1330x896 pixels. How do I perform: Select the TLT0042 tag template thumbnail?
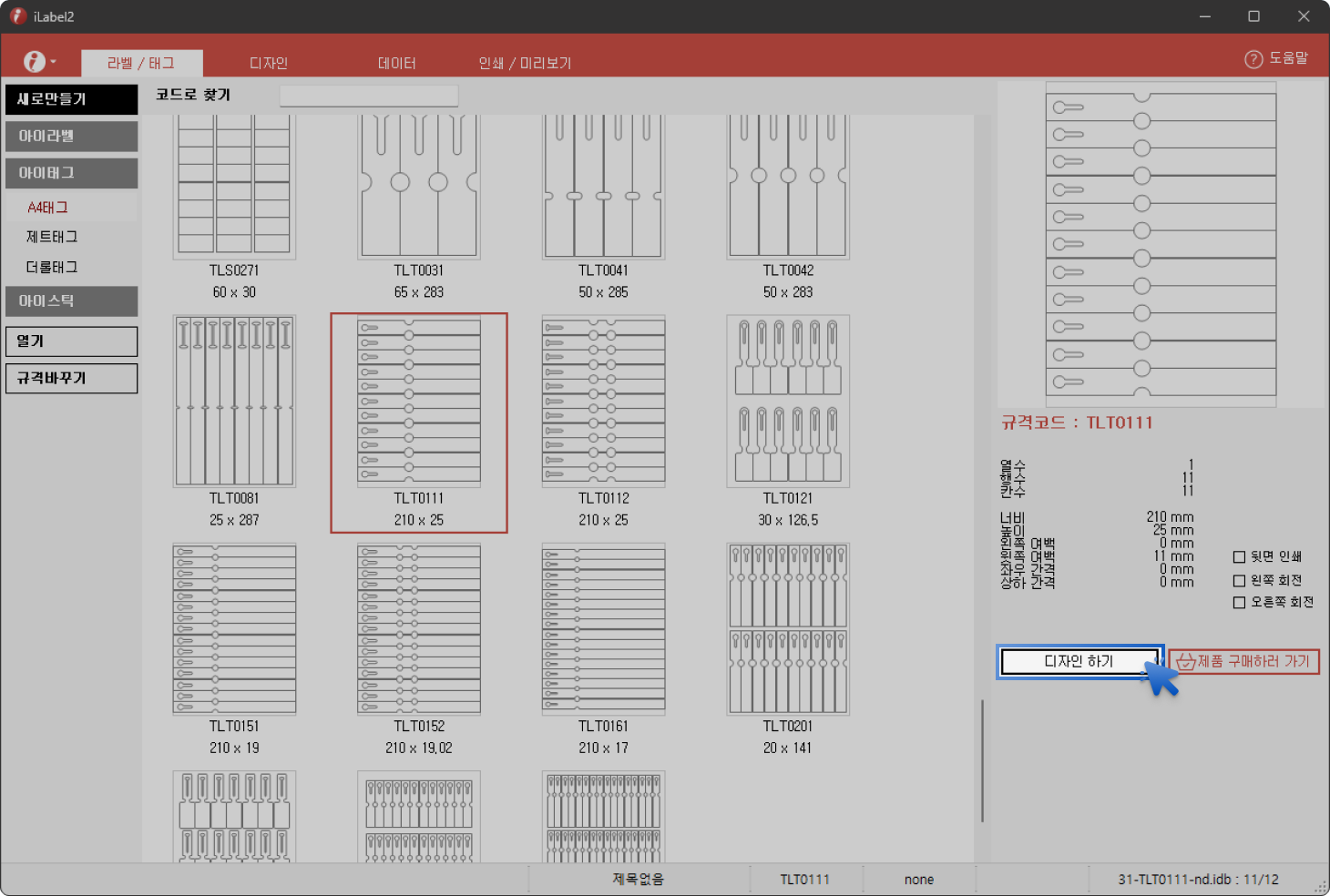coord(788,186)
